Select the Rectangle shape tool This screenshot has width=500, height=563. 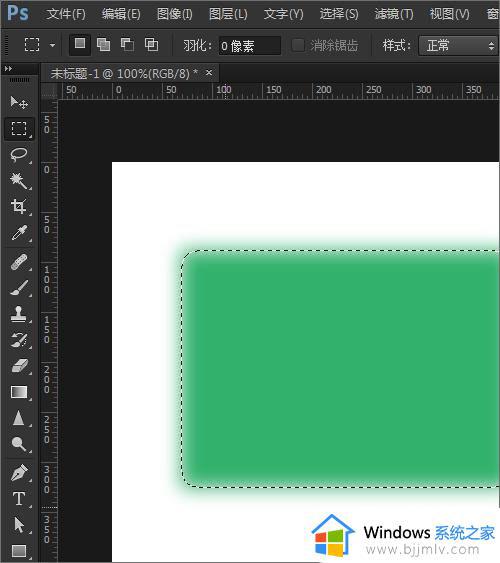point(19,550)
